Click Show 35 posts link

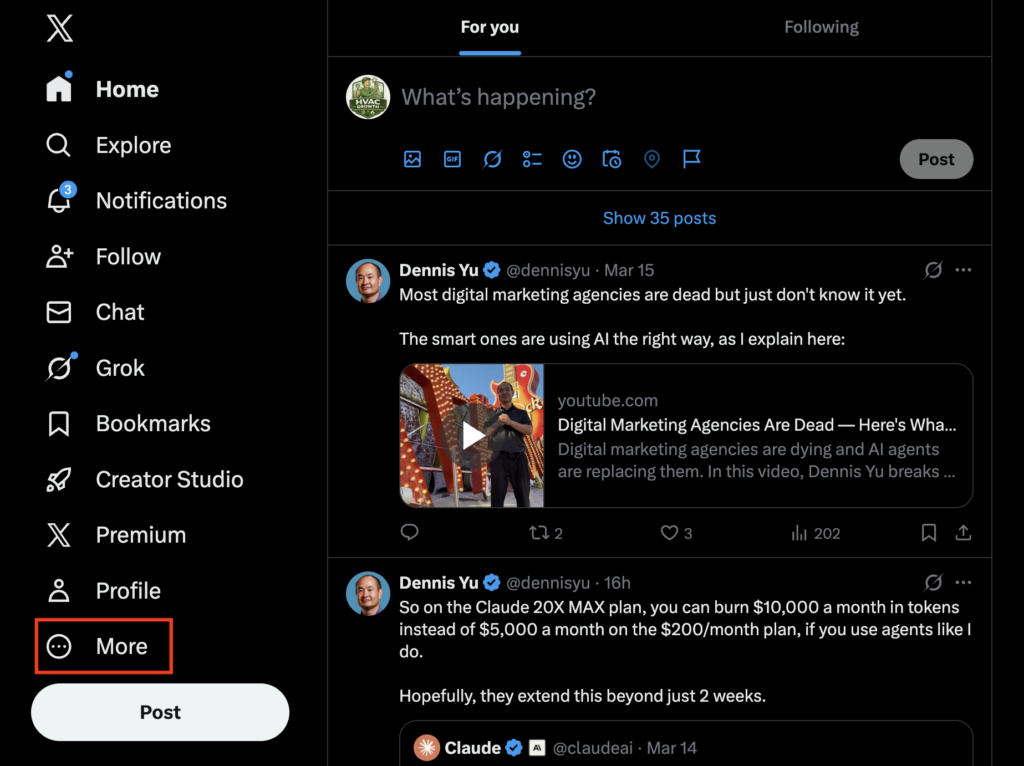pyautogui.click(x=659, y=218)
